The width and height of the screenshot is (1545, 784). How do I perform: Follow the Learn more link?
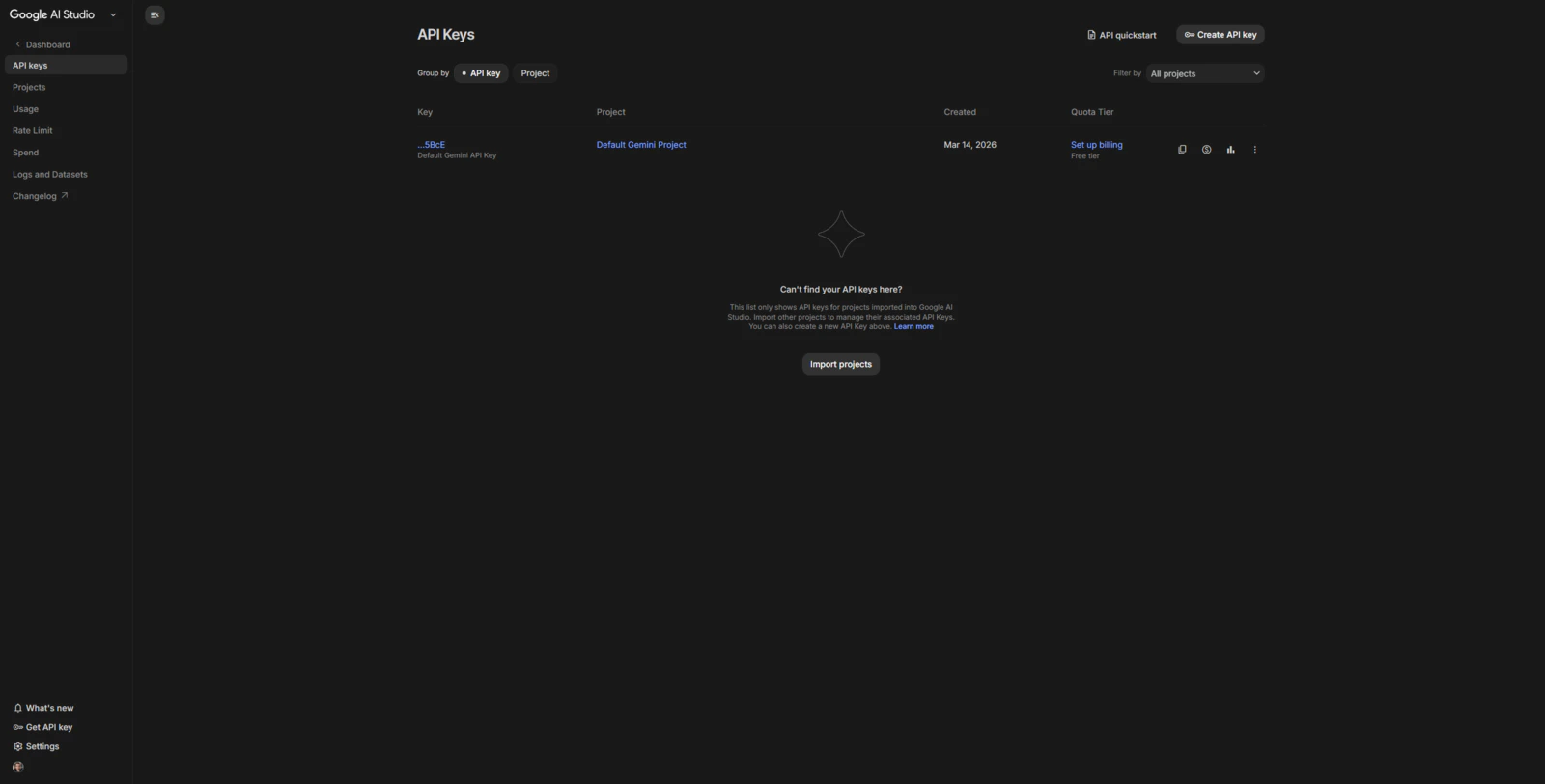pyautogui.click(x=913, y=326)
